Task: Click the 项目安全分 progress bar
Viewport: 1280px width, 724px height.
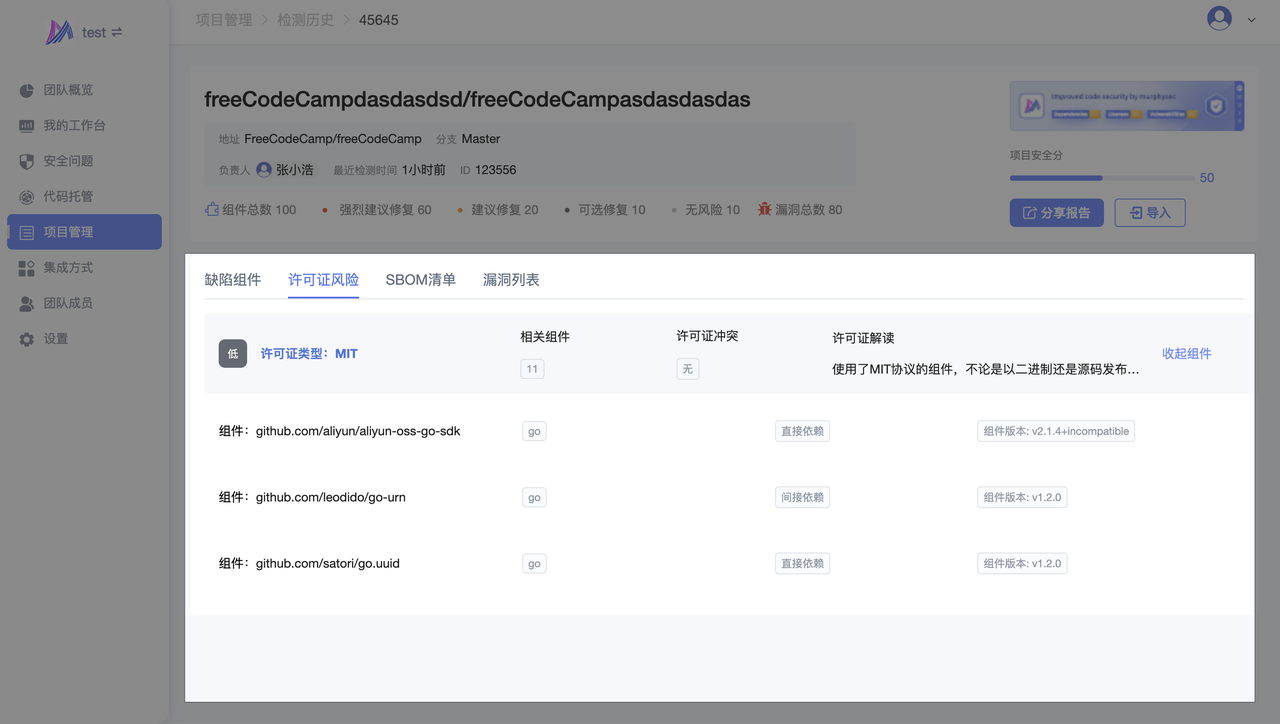Action: 1101,178
